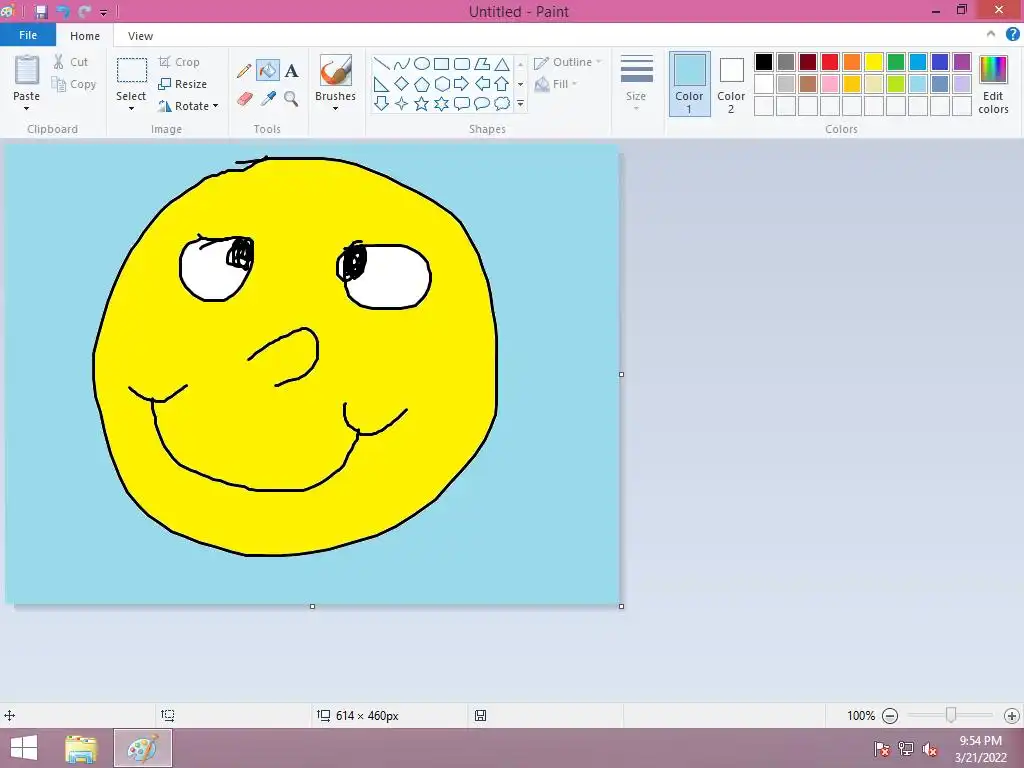Viewport: 1024px width, 768px height.
Task: Activate the Color 1 selector
Action: click(x=689, y=84)
